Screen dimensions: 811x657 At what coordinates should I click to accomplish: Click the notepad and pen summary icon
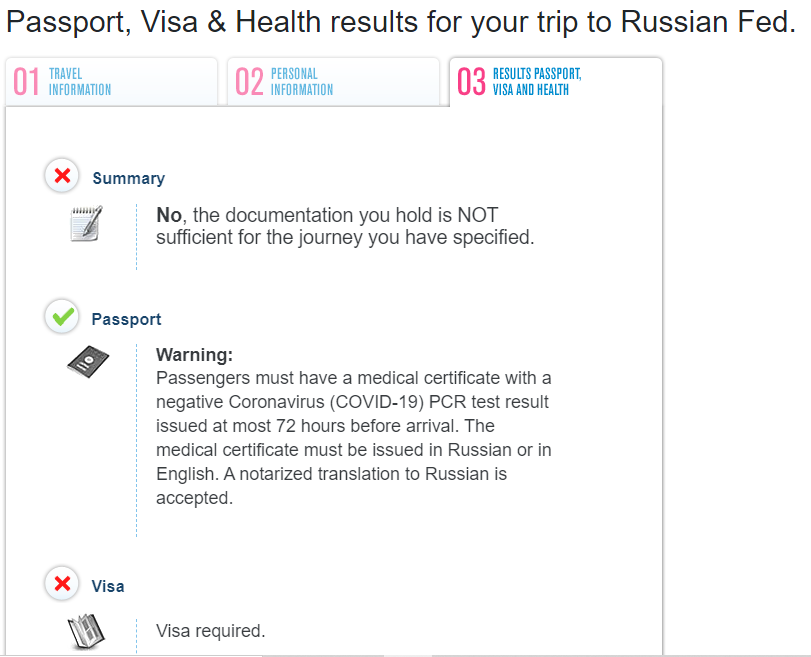[86, 223]
